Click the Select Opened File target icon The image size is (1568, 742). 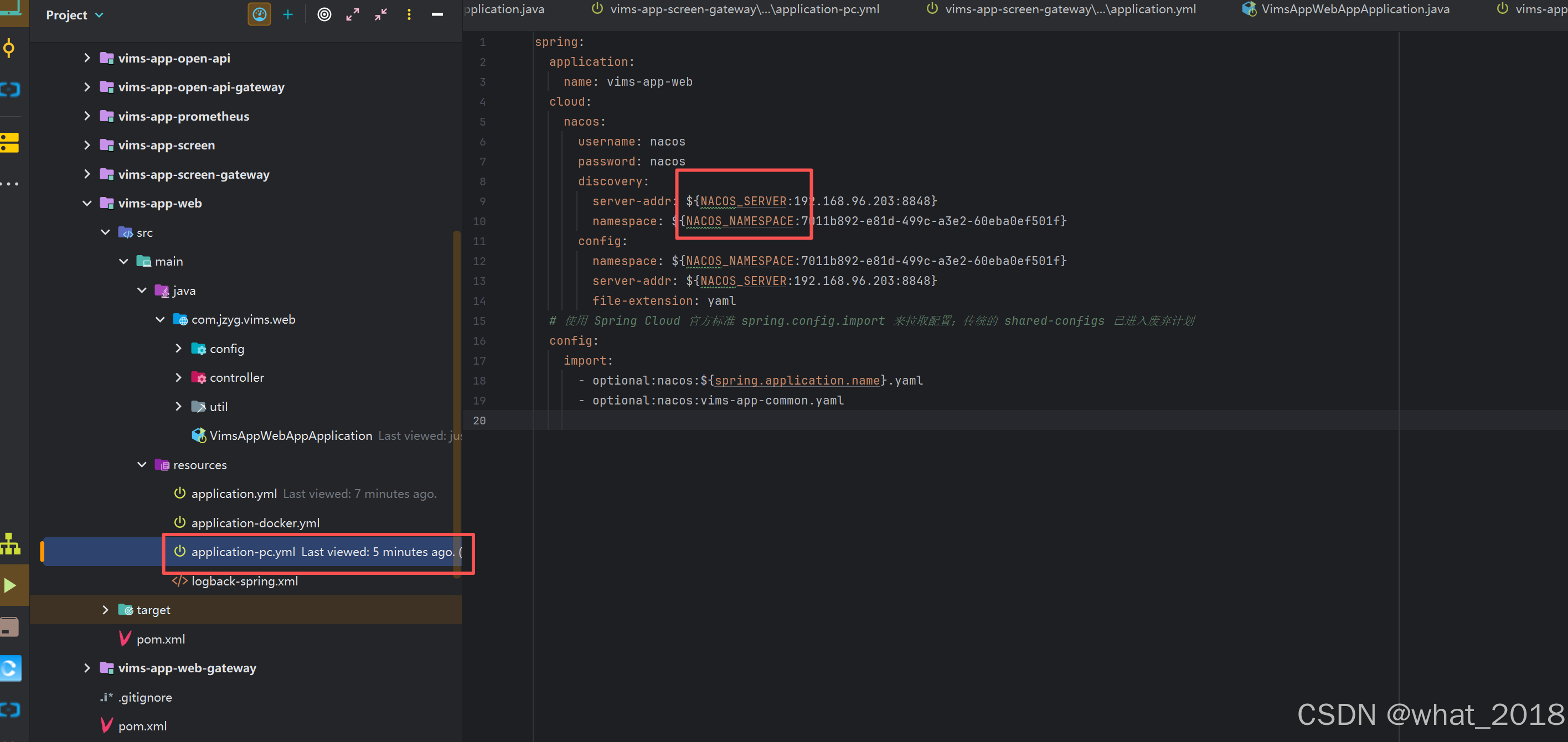pos(324,14)
